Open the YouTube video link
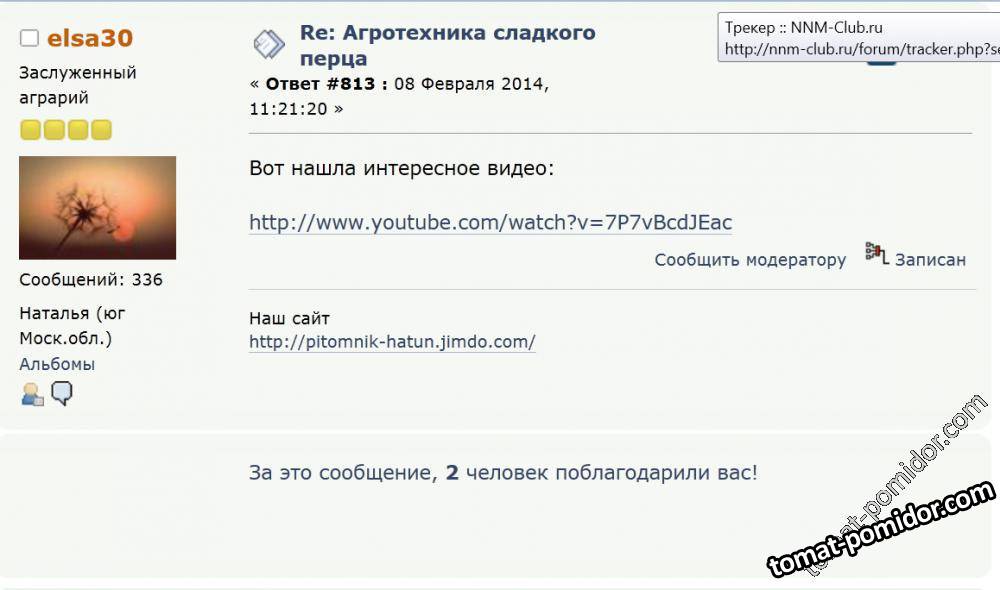This screenshot has height=590, width=1000. (x=490, y=222)
